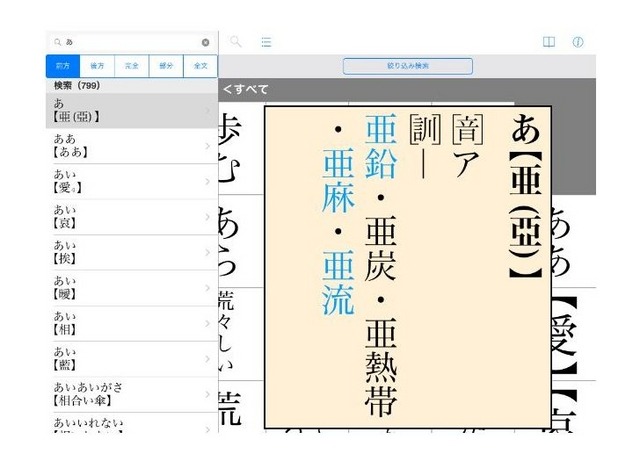Click the 亜熱帯 word in the entry
The width and height of the screenshot is (640, 461).
click(x=381, y=367)
